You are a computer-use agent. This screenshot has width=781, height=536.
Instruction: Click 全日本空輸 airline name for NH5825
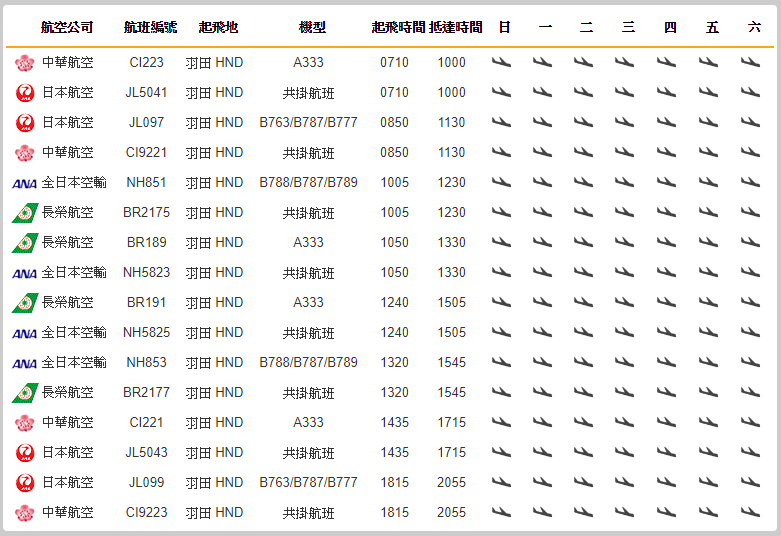[x=74, y=332]
